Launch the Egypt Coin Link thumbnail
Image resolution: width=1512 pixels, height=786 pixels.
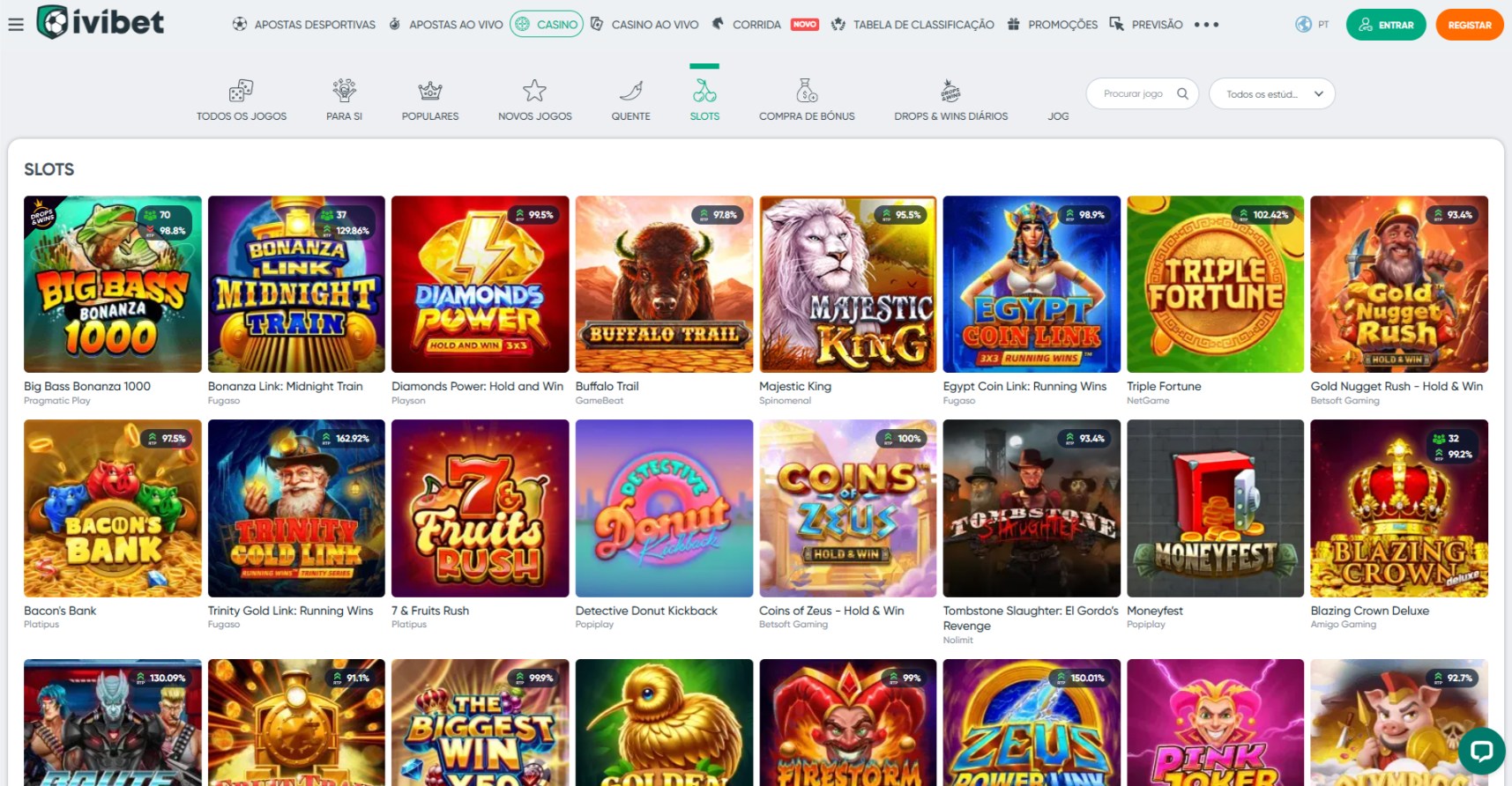click(x=1032, y=284)
